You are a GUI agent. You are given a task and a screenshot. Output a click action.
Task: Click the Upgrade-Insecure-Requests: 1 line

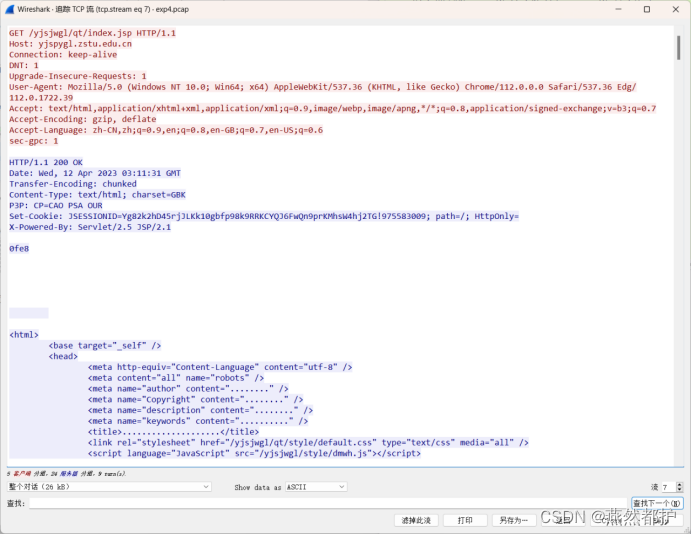tap(78, 76)
